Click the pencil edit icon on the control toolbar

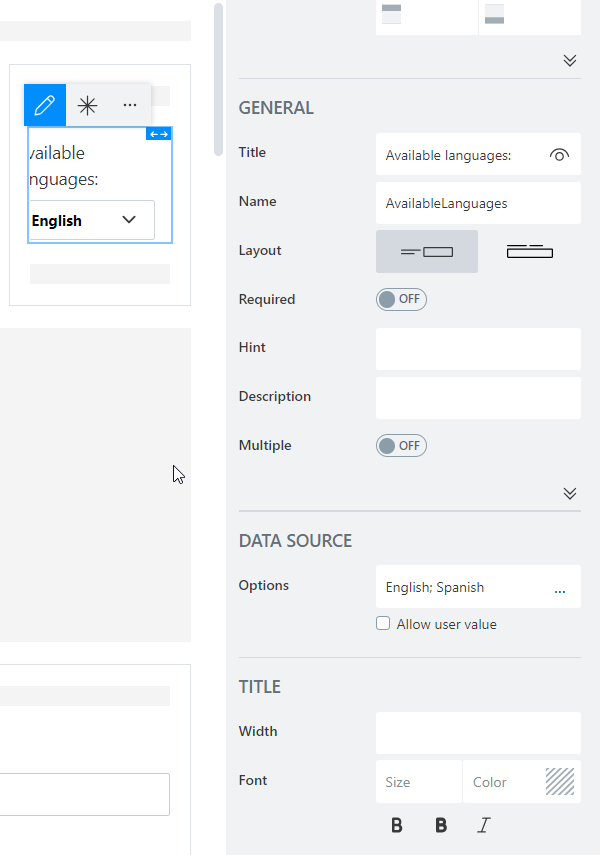coord(45,105)
